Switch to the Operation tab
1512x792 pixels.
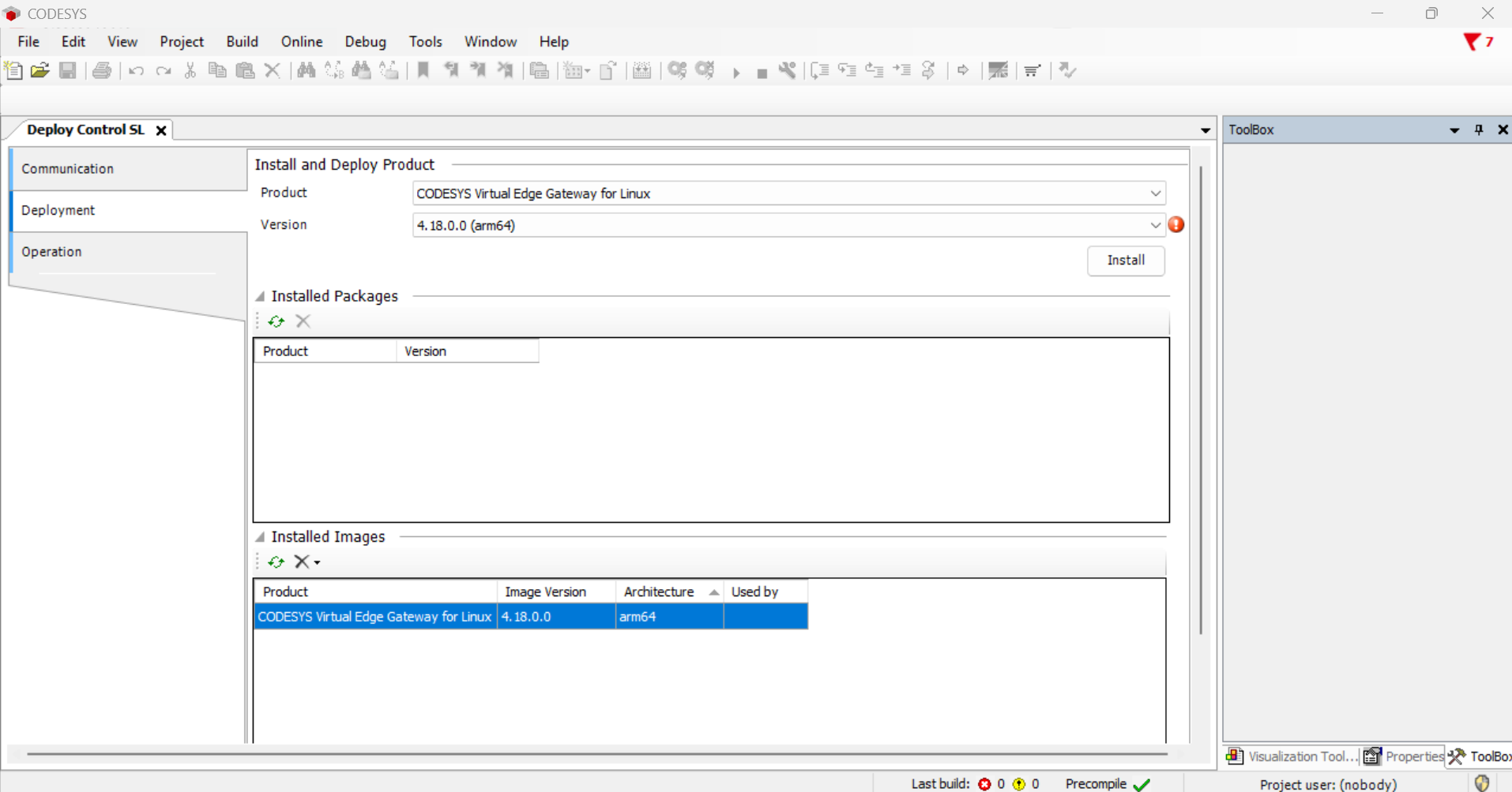point(52,252)
